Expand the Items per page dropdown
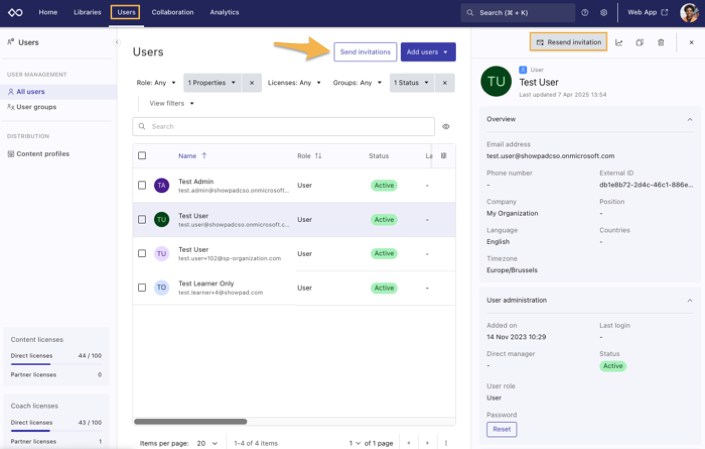The width and height of the screenshot is (705, 449). pyautogui.click(x=206, y=442)
